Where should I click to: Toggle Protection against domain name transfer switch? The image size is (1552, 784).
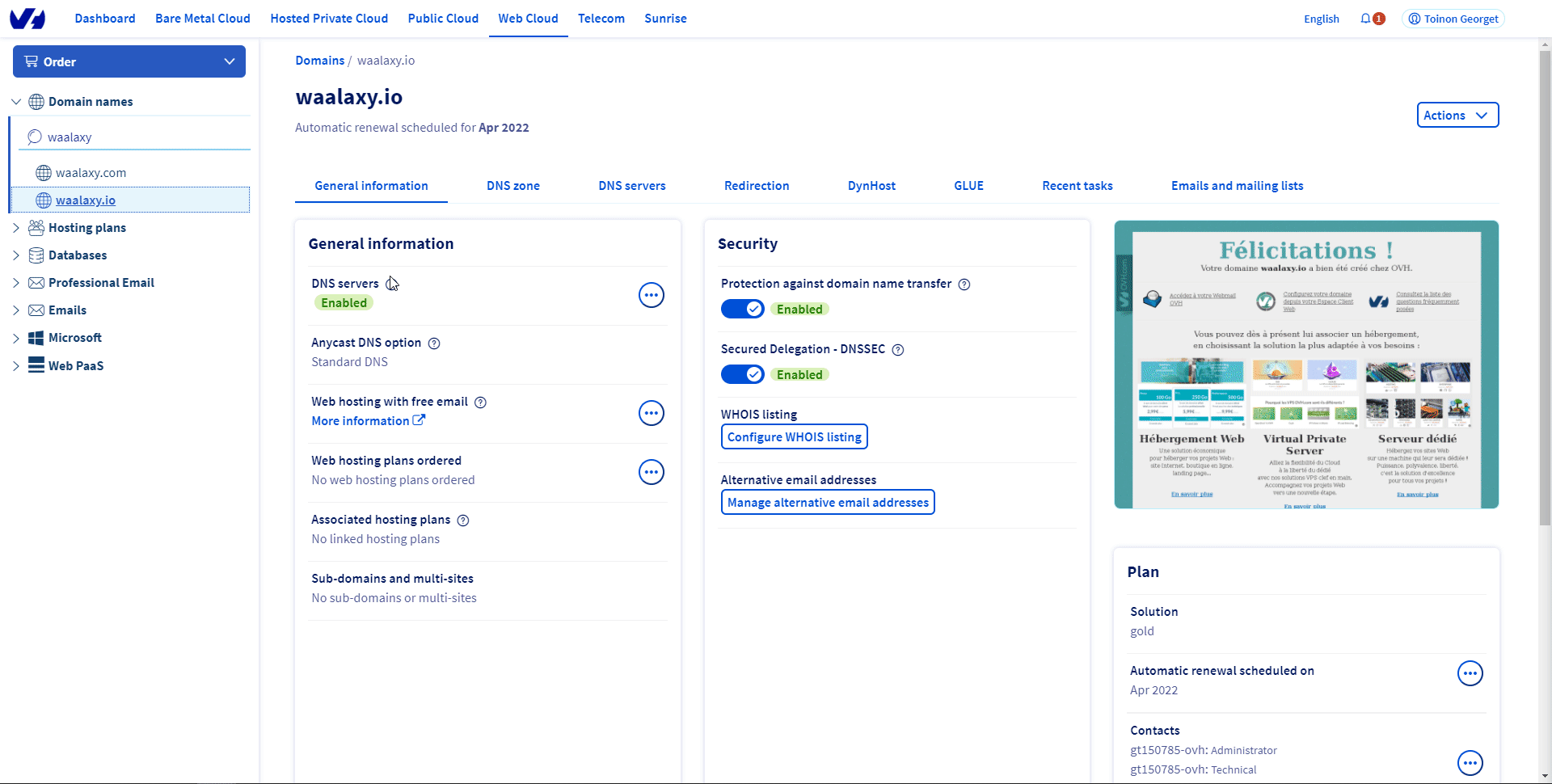(x=742, y=309)
